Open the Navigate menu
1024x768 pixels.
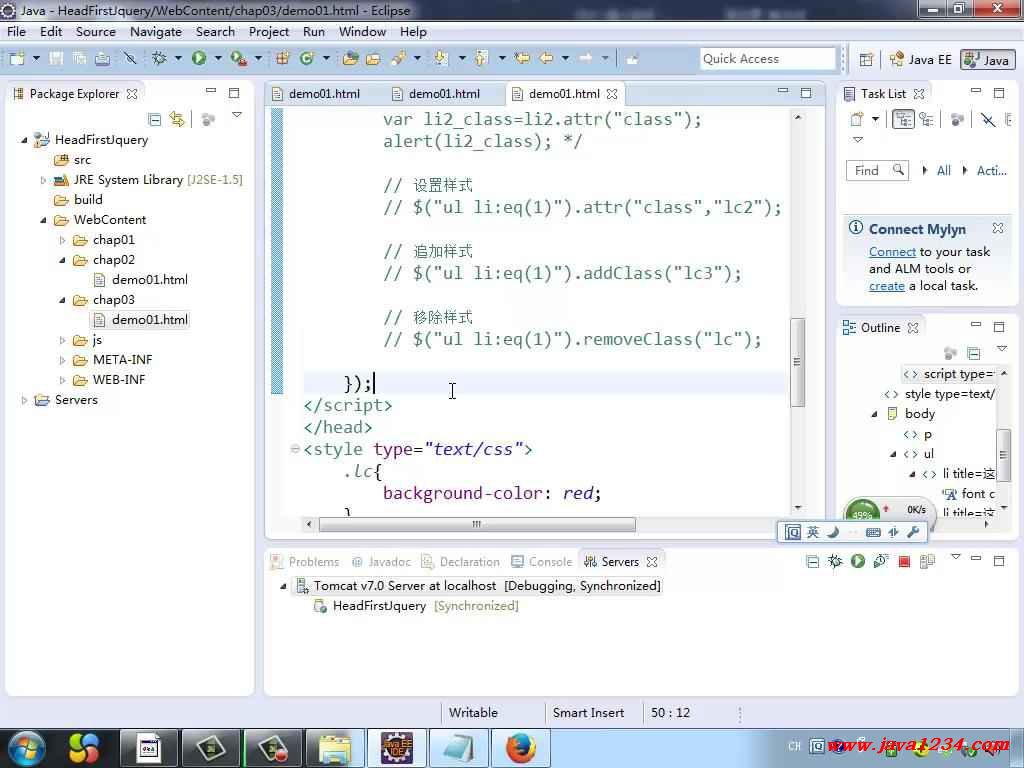coord(155,31)
